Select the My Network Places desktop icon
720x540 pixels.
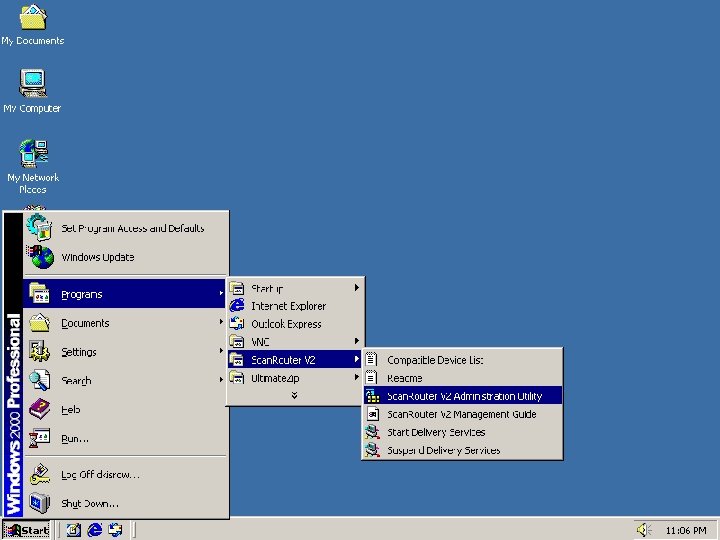pyautogui.click(x=33, y=167)
